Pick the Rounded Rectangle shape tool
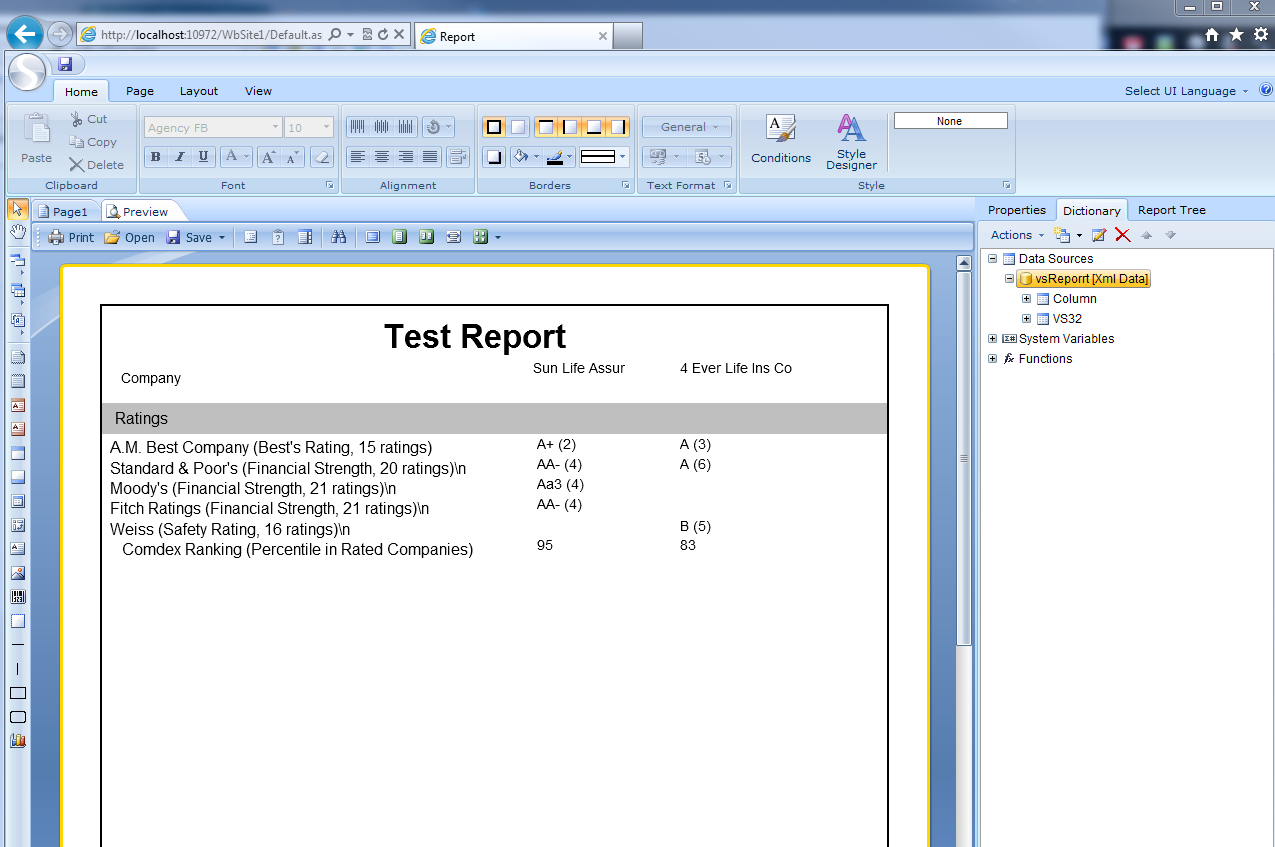1275x847 pixels. pos(17,717)
